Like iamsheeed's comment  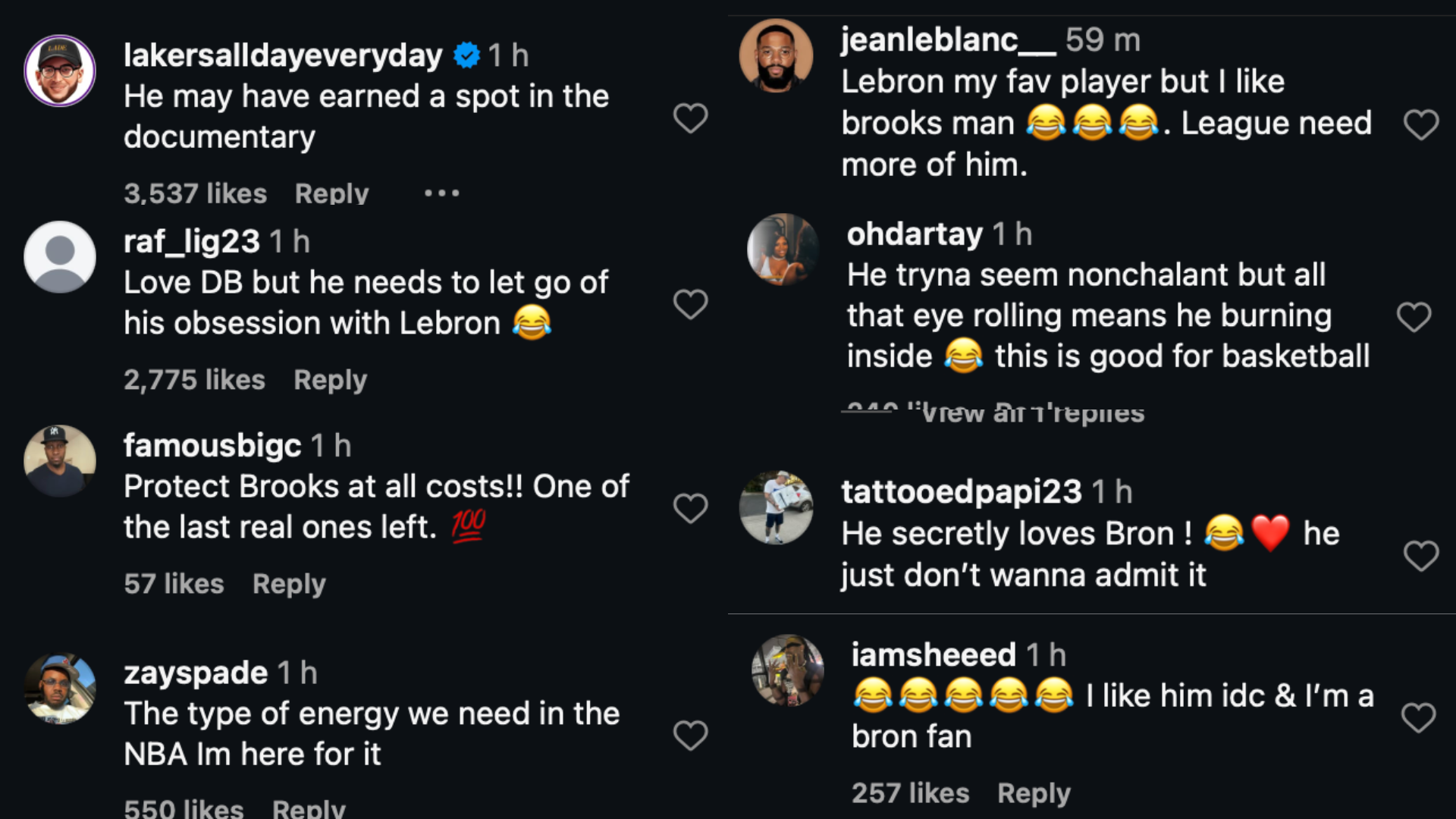point(1418,717)
